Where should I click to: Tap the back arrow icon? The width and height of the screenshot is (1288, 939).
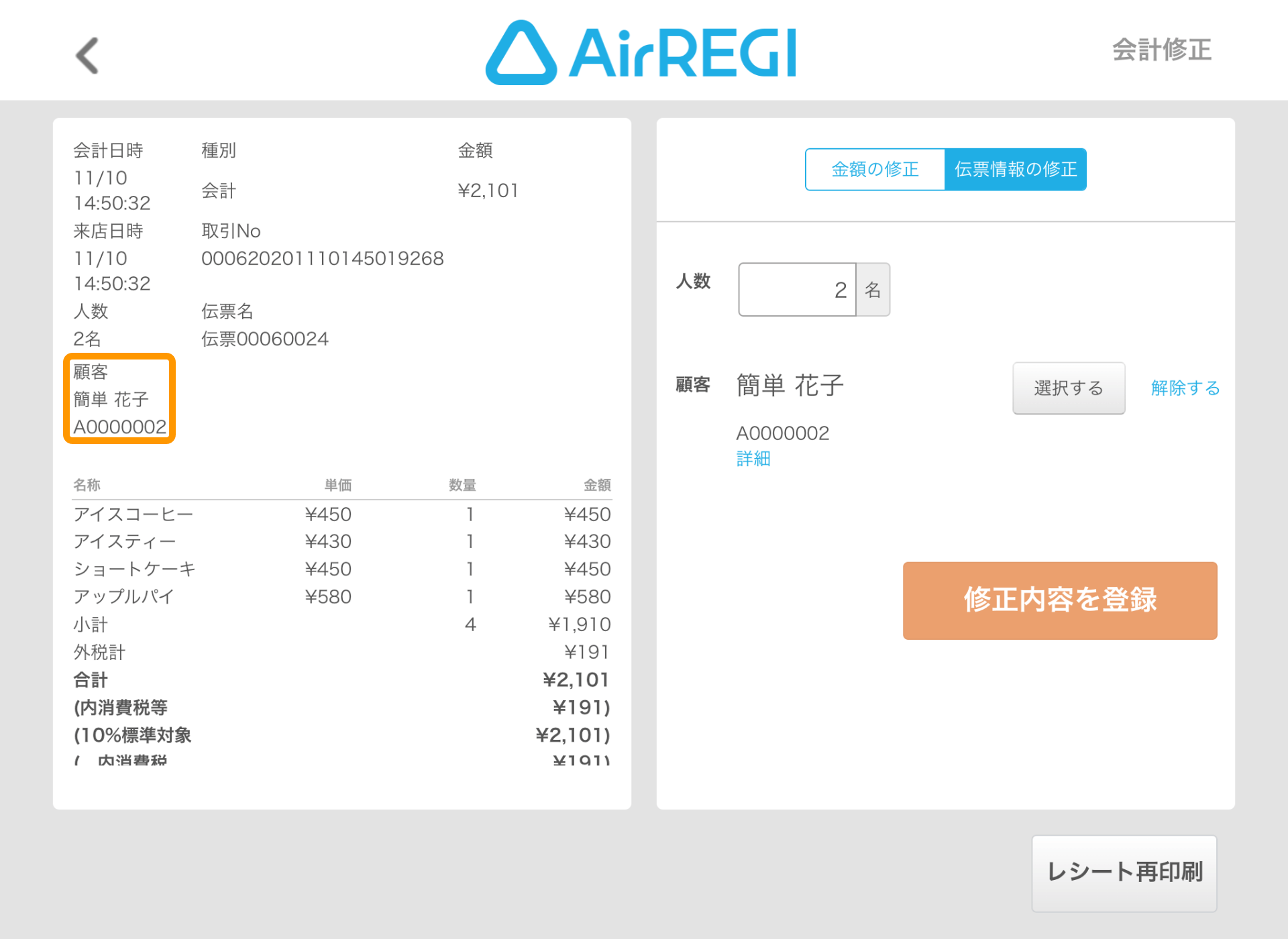[87, 55]
